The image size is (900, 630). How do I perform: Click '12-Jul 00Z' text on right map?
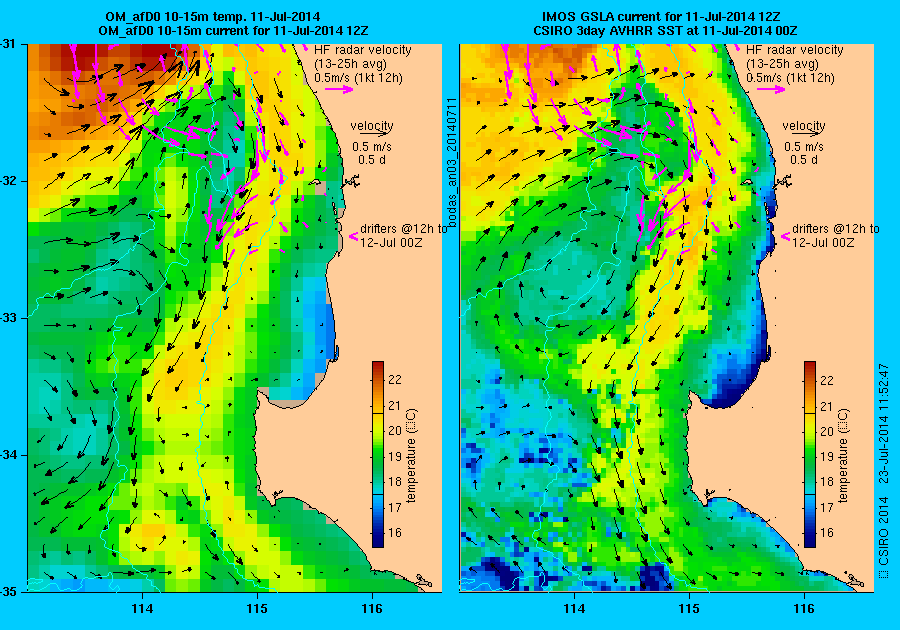pyautogui.click(x=823, y=243)
